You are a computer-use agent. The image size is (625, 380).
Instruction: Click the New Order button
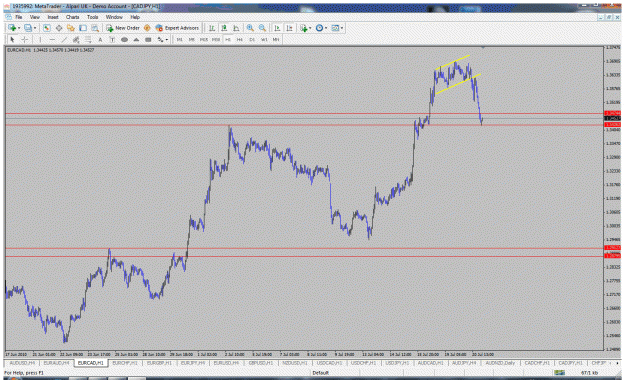[123, 28]
